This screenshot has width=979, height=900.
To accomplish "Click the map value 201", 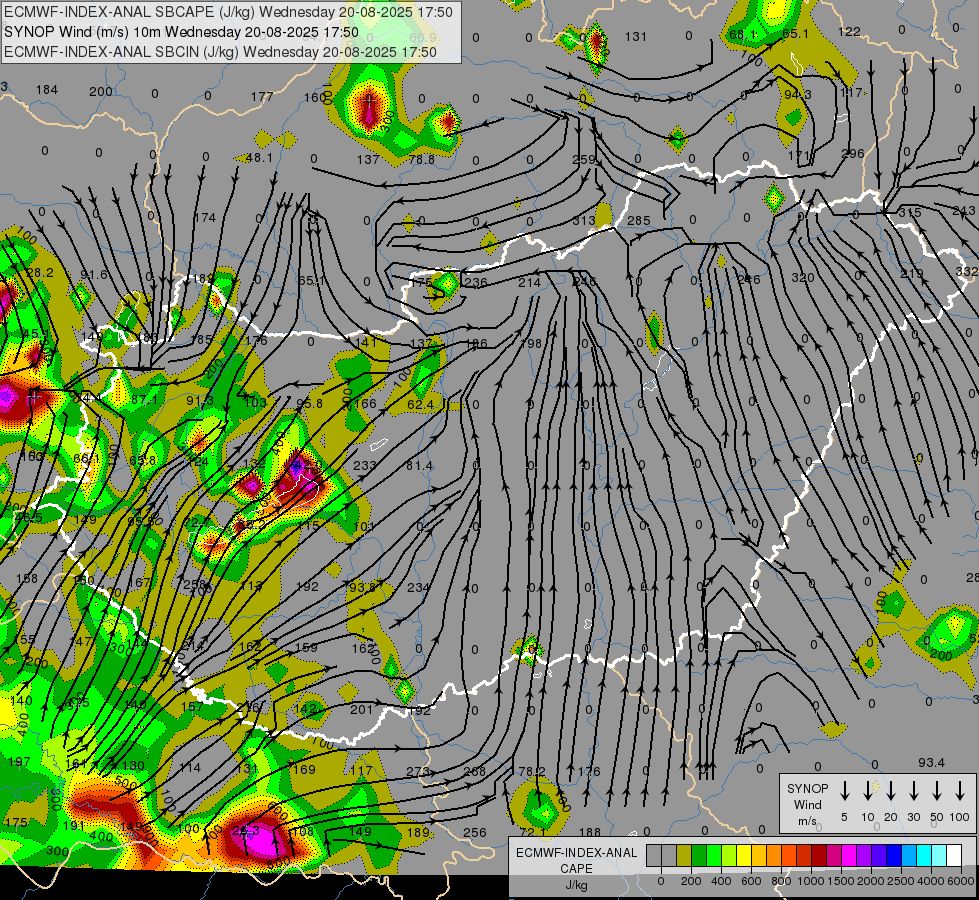I will (361, 710).
